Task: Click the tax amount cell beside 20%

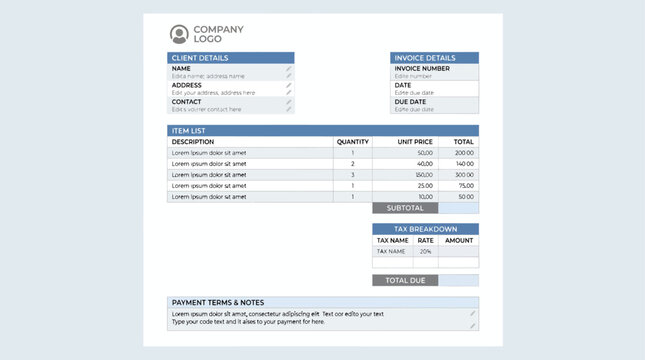Action: 459,251
